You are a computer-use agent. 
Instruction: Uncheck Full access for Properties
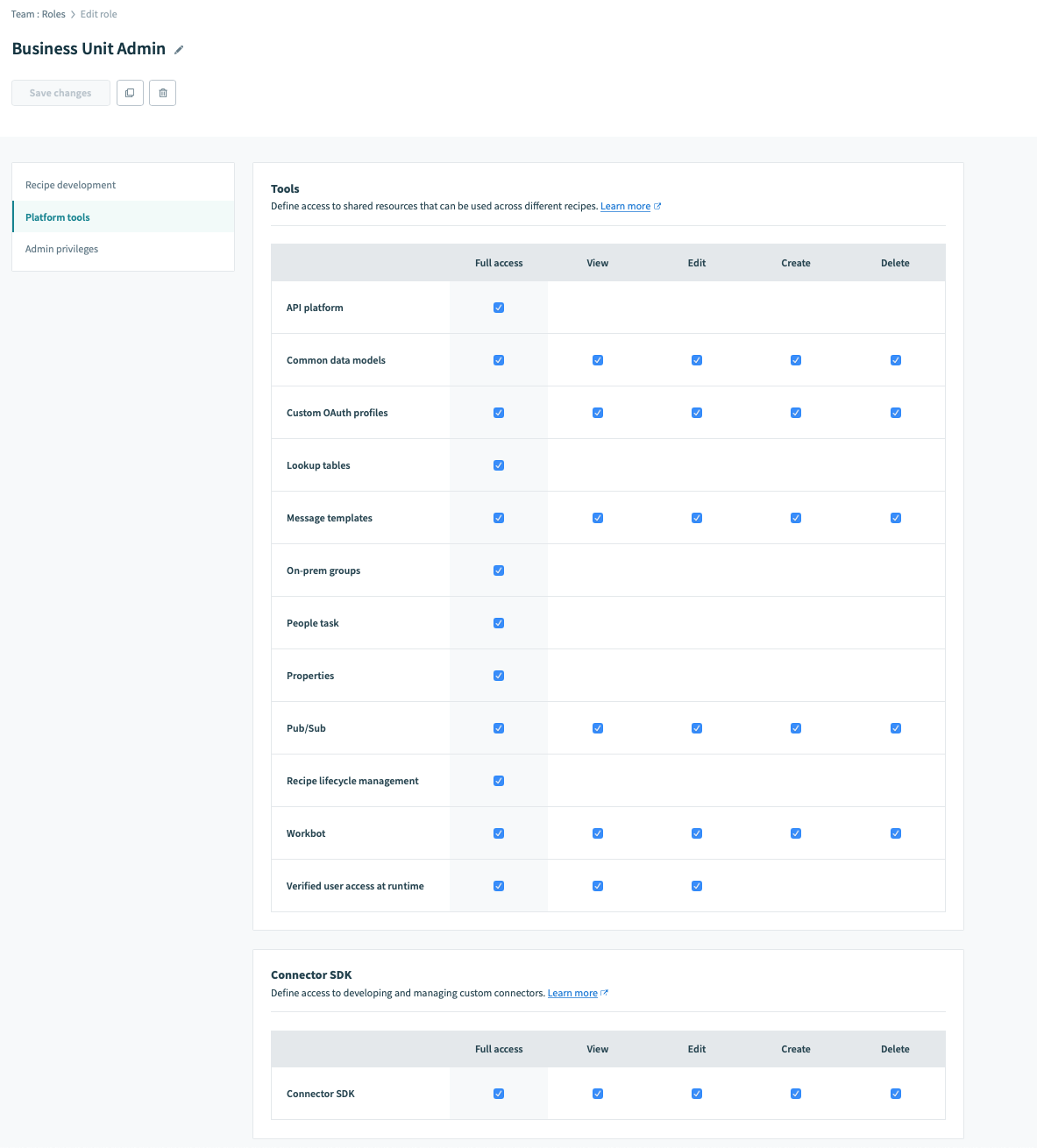(x=499, y=676)
